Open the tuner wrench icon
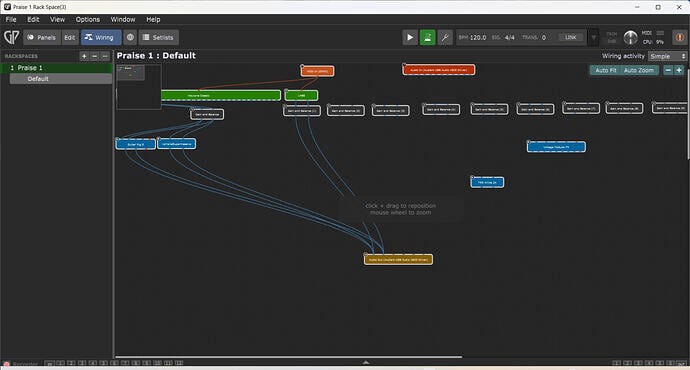The height and width of the screenshot is (370, 690). [x=445, y=37]
